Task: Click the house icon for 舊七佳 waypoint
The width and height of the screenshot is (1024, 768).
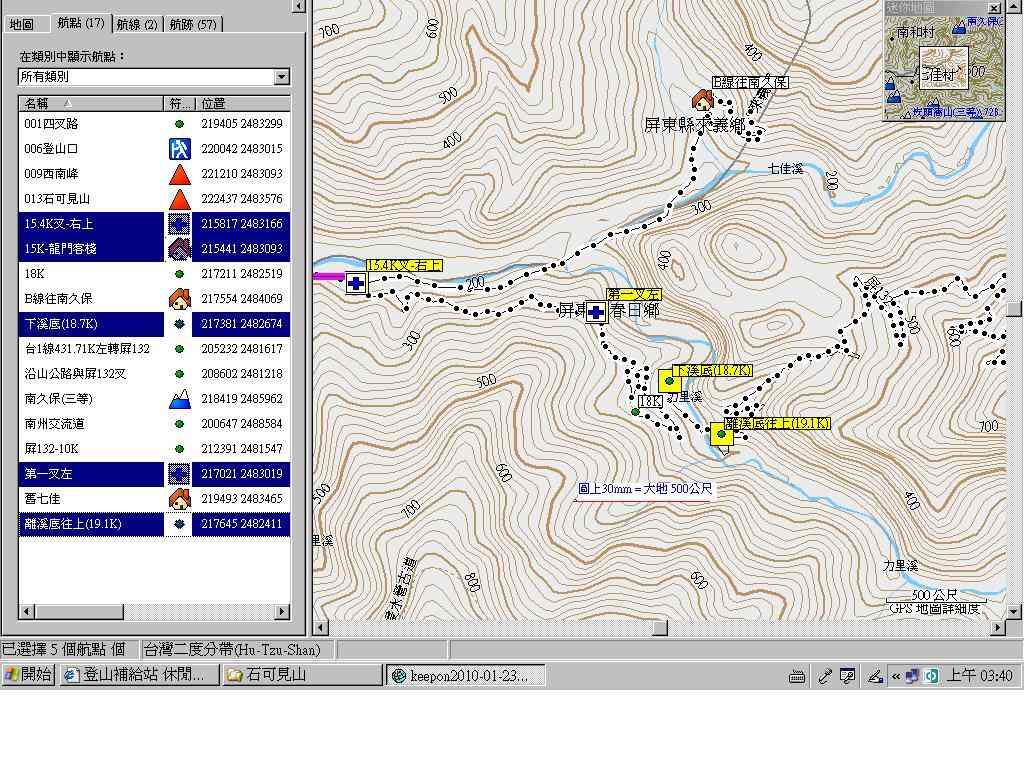Action: [x=179, y=499]
